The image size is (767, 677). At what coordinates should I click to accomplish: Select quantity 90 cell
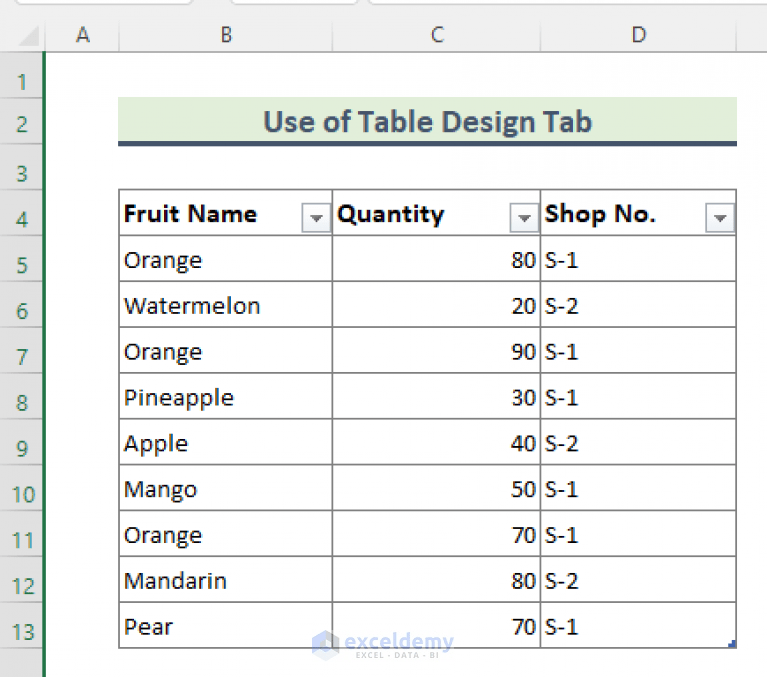point(436,350)
